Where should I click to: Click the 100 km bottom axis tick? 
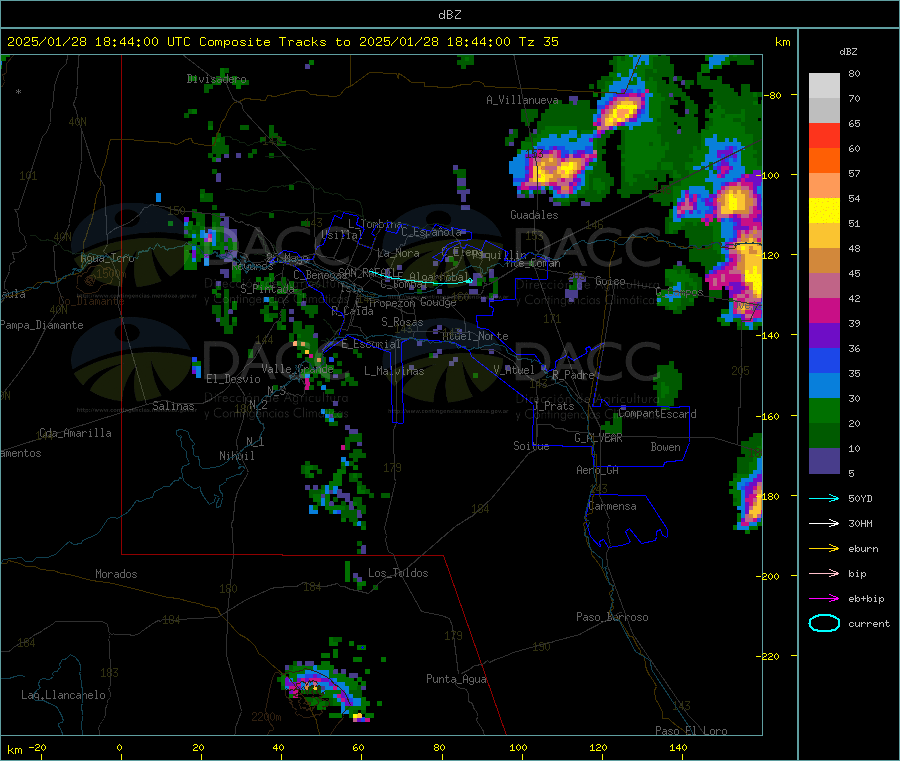tap(518, 747)
